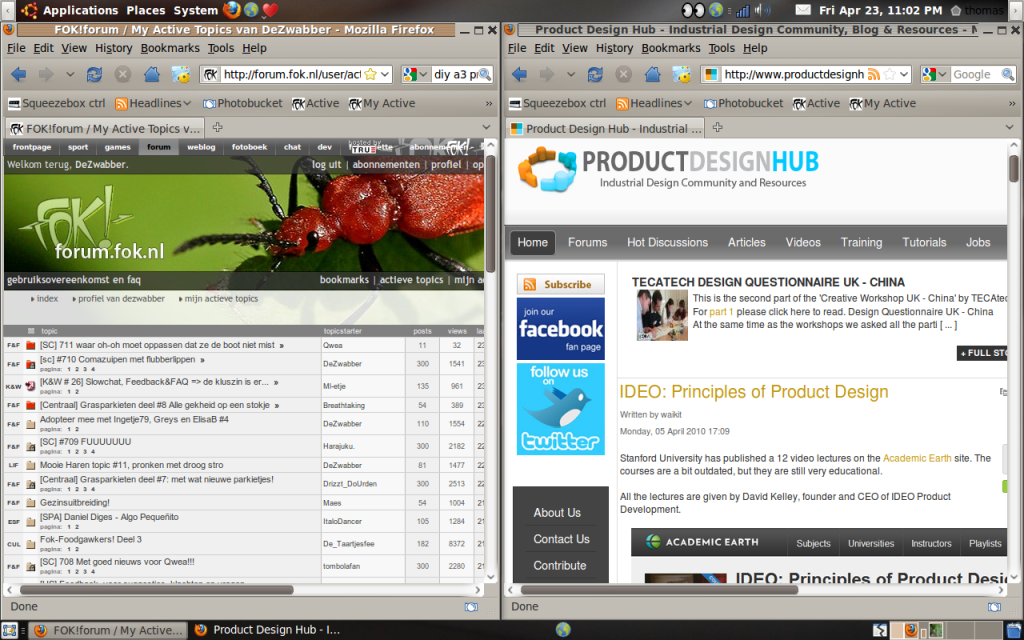Image resolution: width=1024 pixels, height=640 pixels.
Task: Show more bookmarks chevron in FOK!forum window
Action: click(x=488, y=103)
